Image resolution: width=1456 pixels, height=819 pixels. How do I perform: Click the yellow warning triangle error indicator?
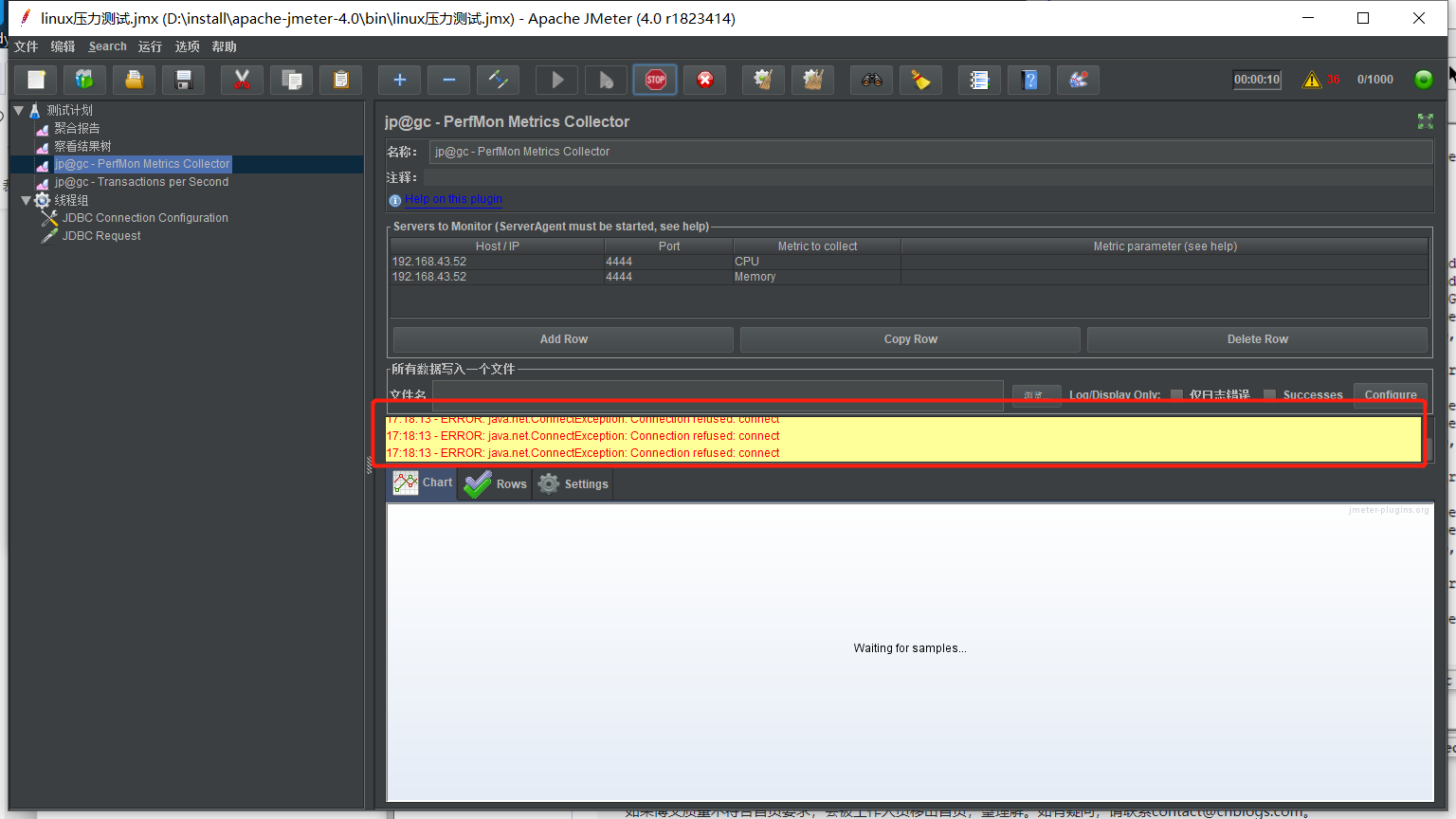coord(1312,80)
